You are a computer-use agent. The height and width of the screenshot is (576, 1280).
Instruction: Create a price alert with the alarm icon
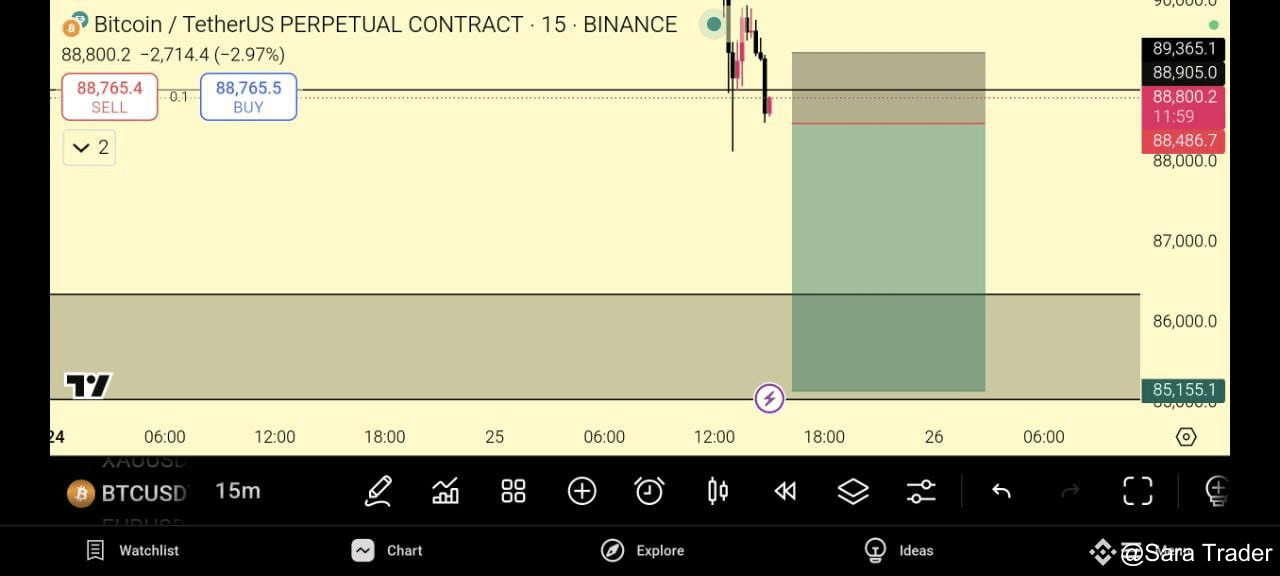point(649,491)
